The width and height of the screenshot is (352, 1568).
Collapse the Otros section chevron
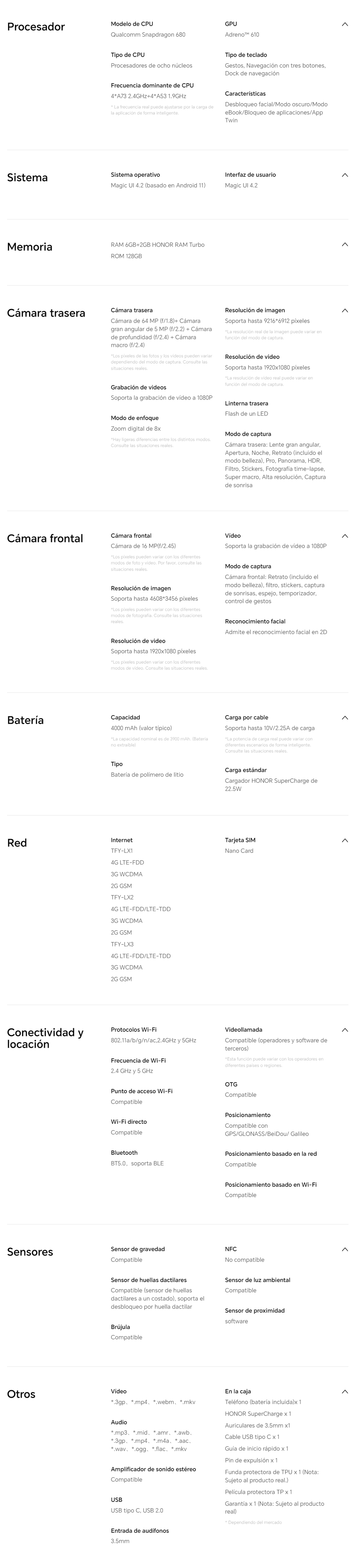(x=345, y=1392)
